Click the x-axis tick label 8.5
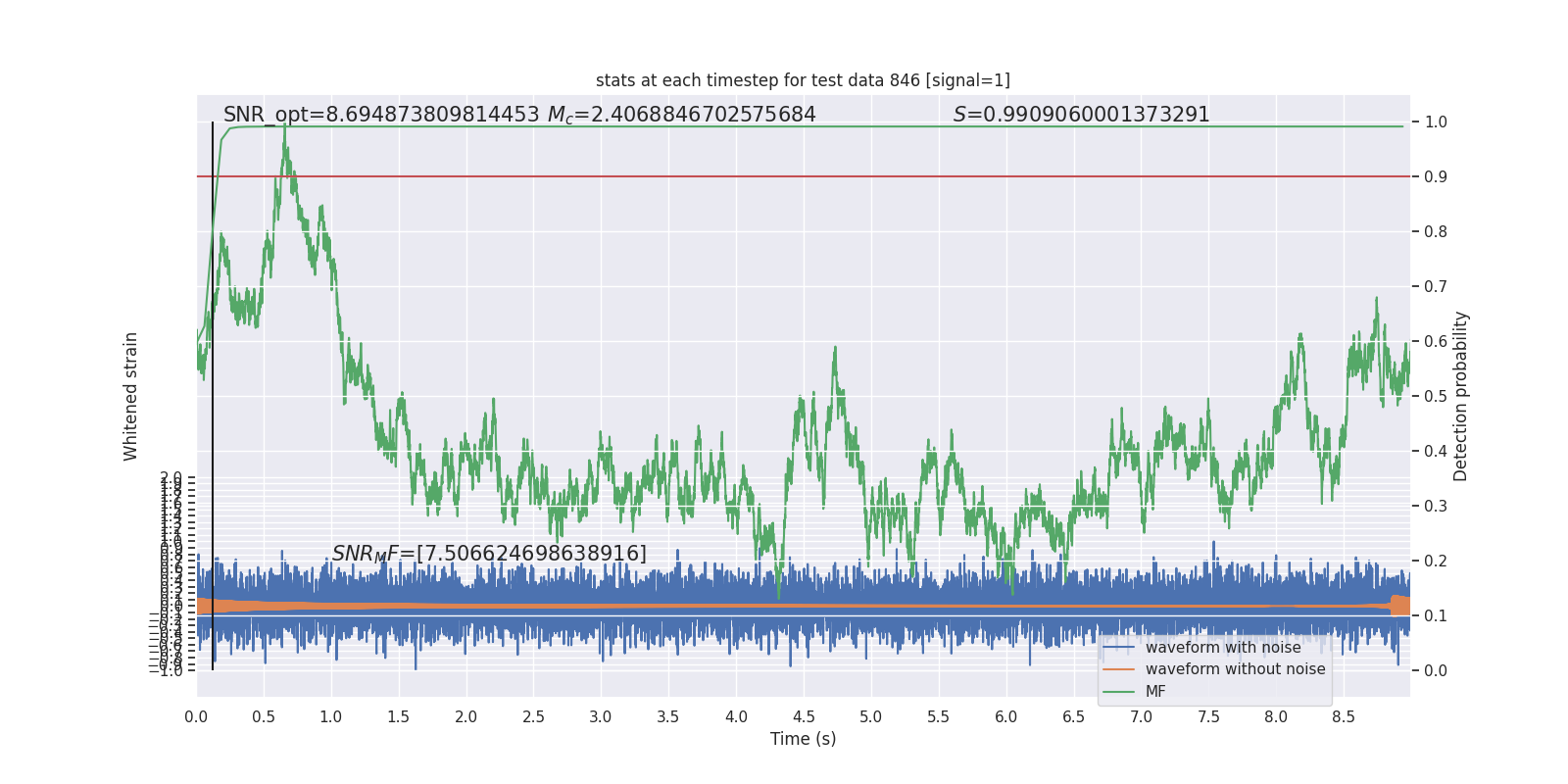The image size is (1568, 784). pos(1344,717)
